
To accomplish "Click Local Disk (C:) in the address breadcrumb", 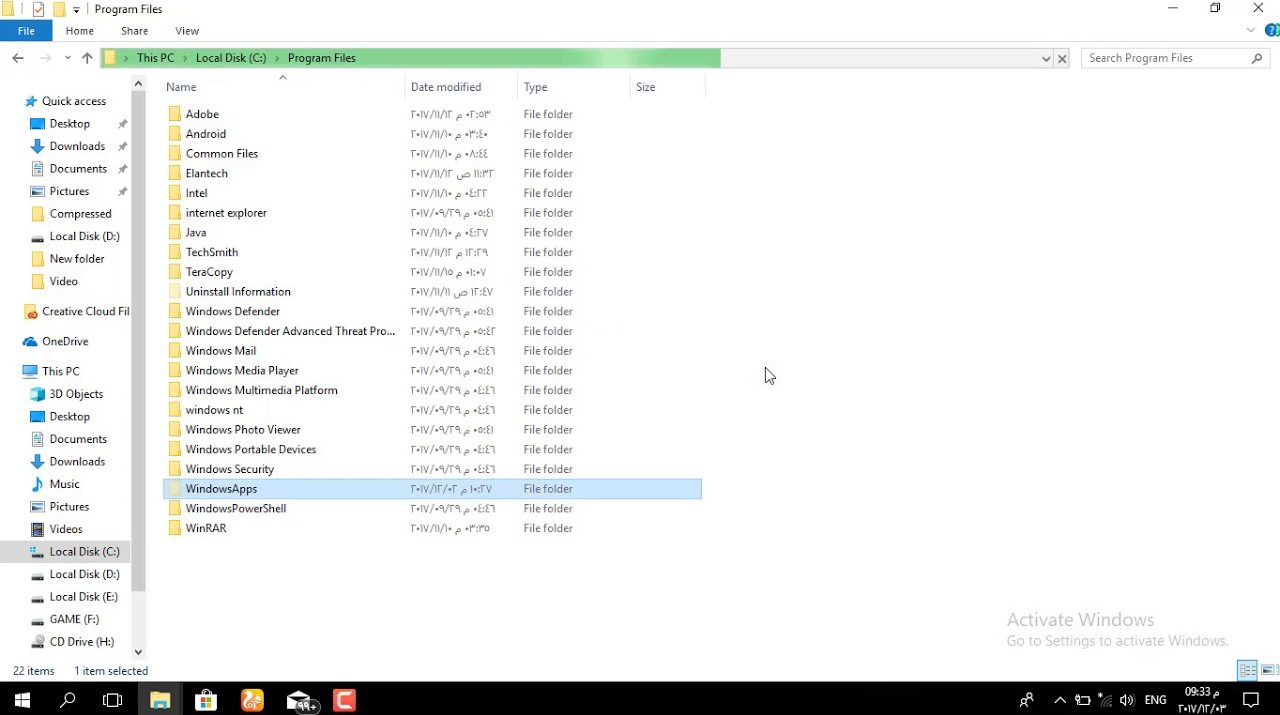I will [231, 58].
